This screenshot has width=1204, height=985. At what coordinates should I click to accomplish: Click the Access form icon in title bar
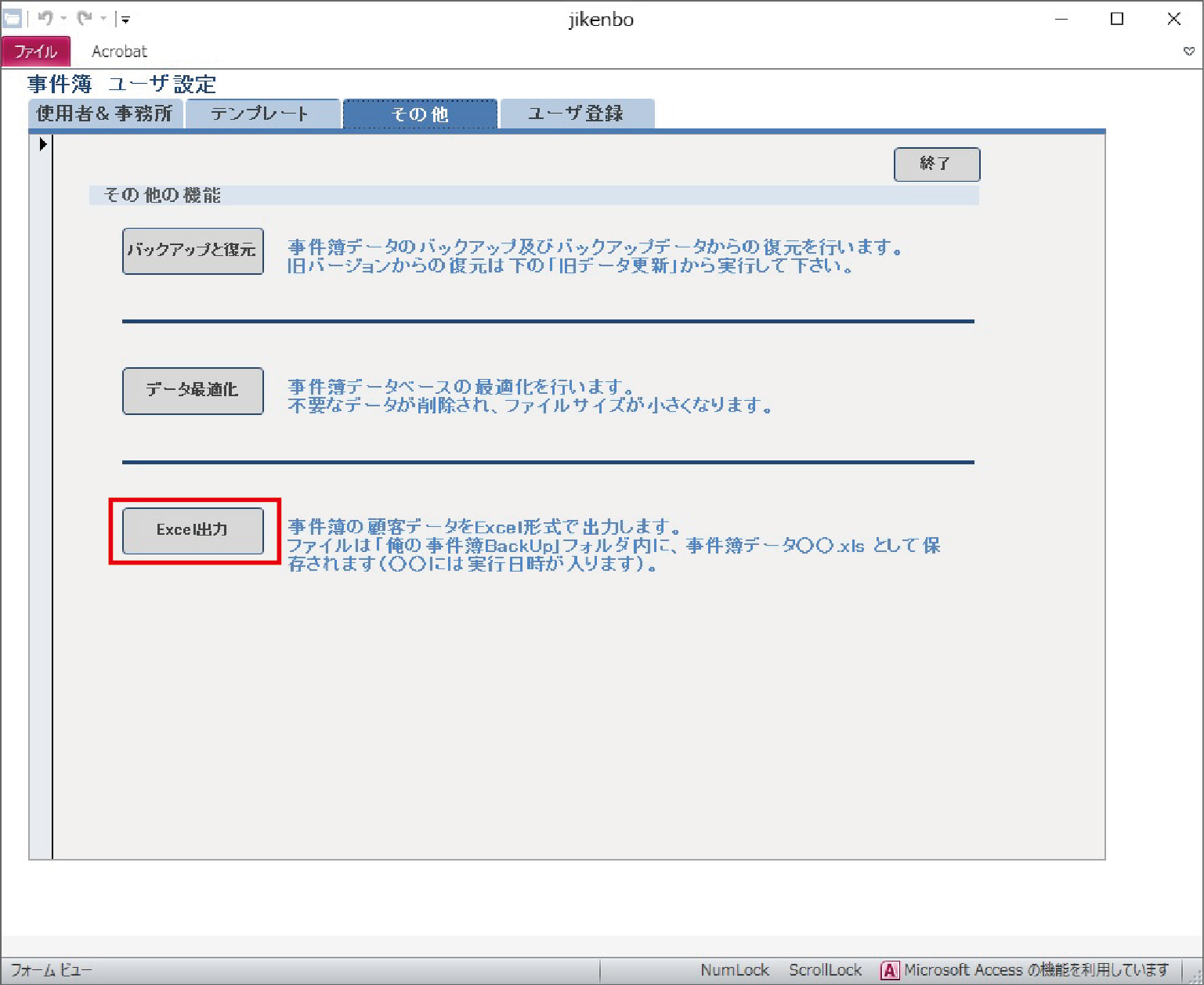(x=12, y=19)
